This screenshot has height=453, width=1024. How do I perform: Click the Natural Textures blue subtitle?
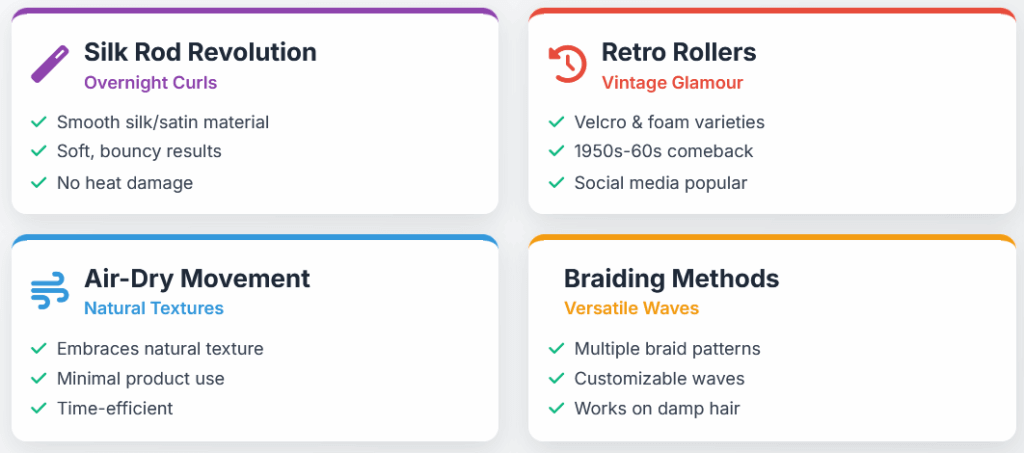point(154,308)
